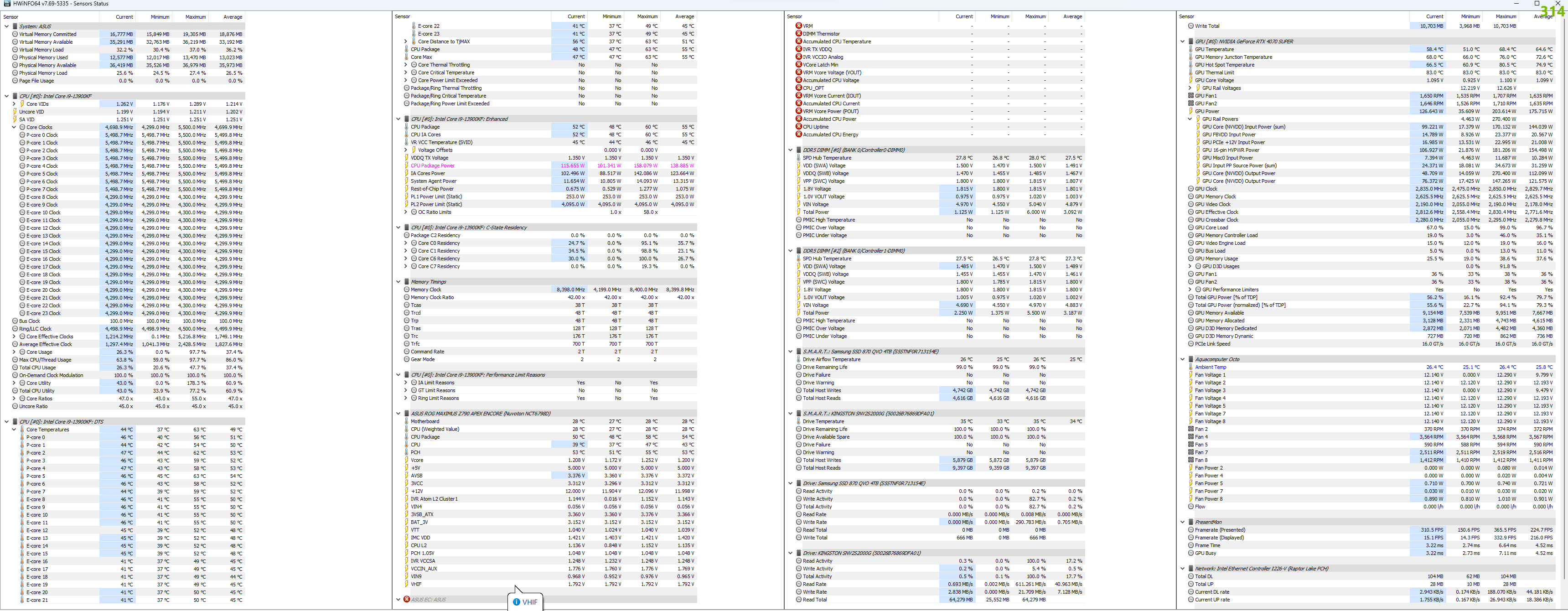Click the lightning icon of GPU 16-pin HVPWR Power

tap(1198, 150)
